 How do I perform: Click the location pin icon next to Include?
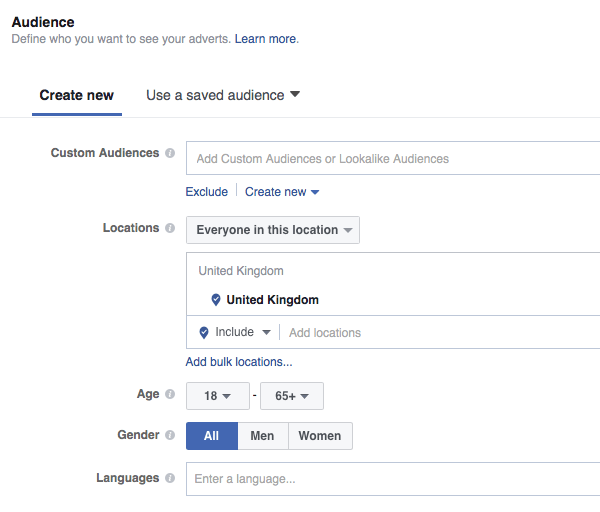[x=204, y=332]
